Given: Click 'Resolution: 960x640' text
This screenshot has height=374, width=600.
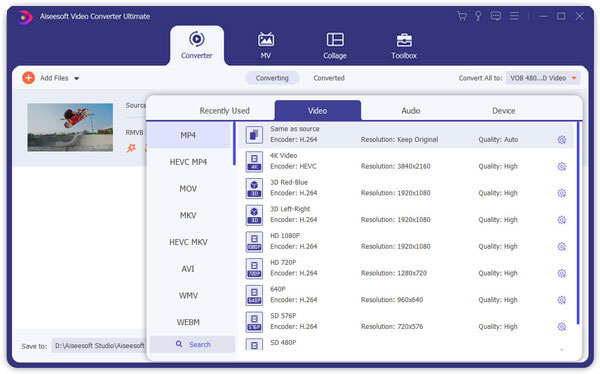Looking at the screenshot, I should click(392, 300).
